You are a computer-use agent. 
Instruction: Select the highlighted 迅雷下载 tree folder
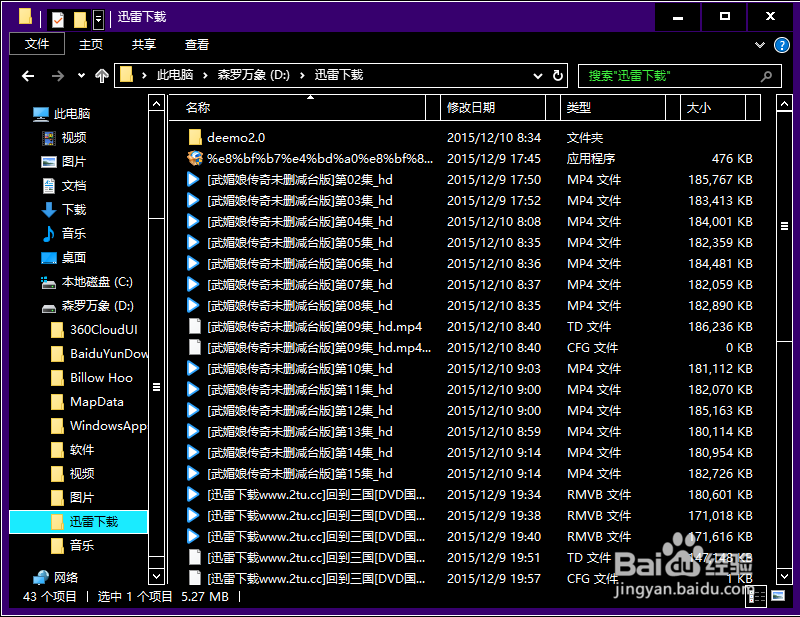[x=79, y=522]
